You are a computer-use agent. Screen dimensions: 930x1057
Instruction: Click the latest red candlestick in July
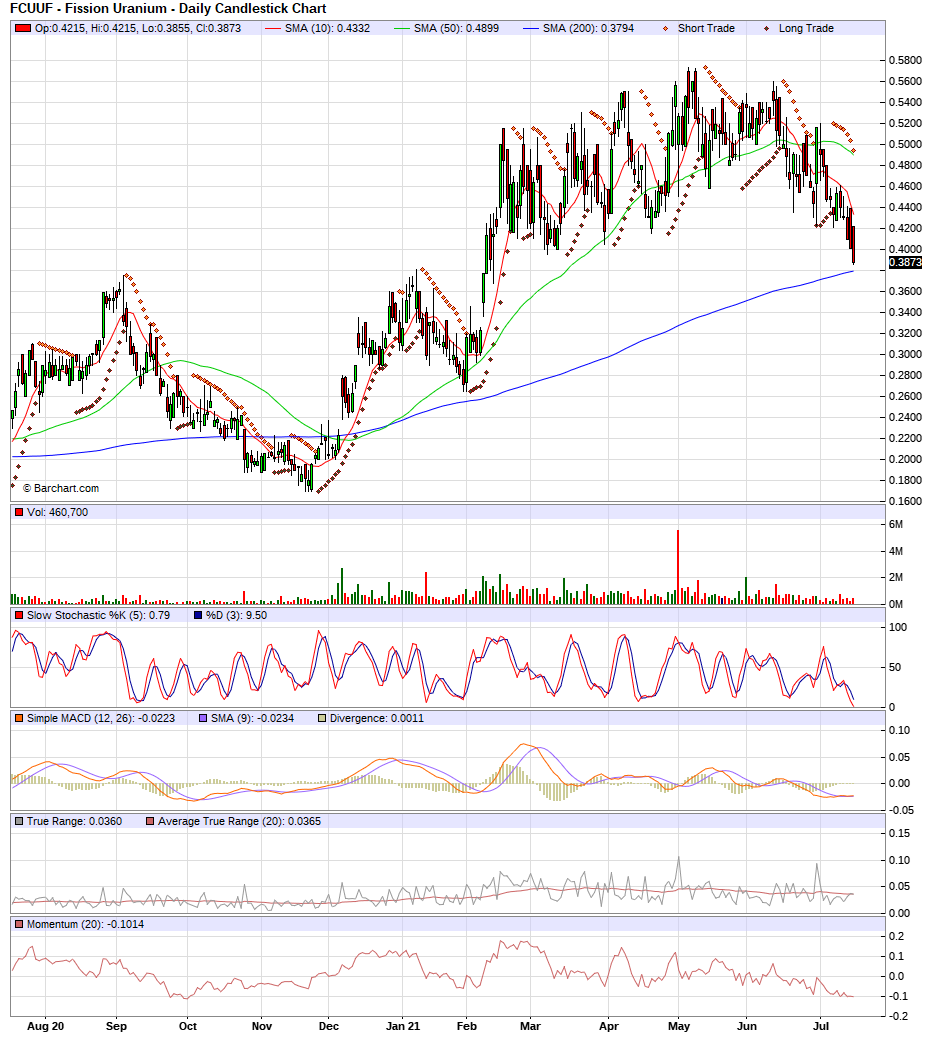[x=853, y=245]
